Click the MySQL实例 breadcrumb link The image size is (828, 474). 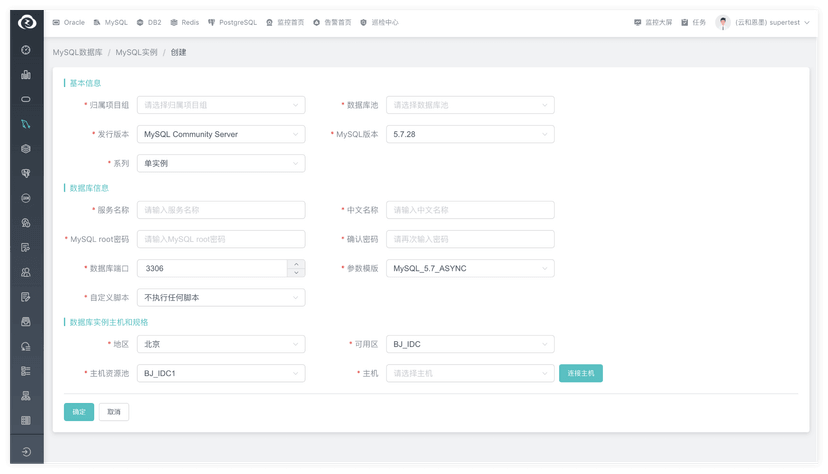(x=136, y=52)
